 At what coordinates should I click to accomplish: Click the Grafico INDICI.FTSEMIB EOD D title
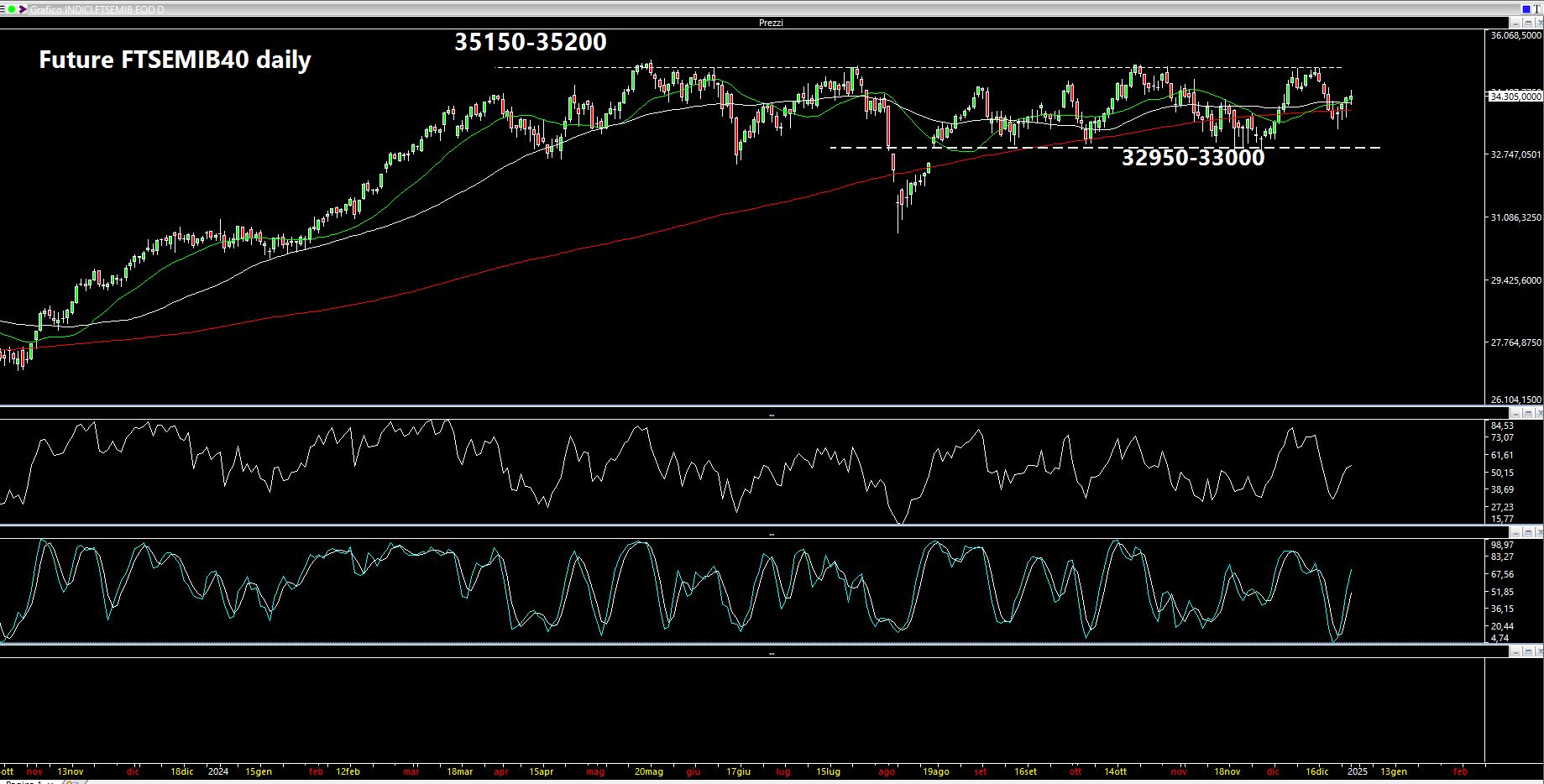pyautogui.click(x=97, y=9)
